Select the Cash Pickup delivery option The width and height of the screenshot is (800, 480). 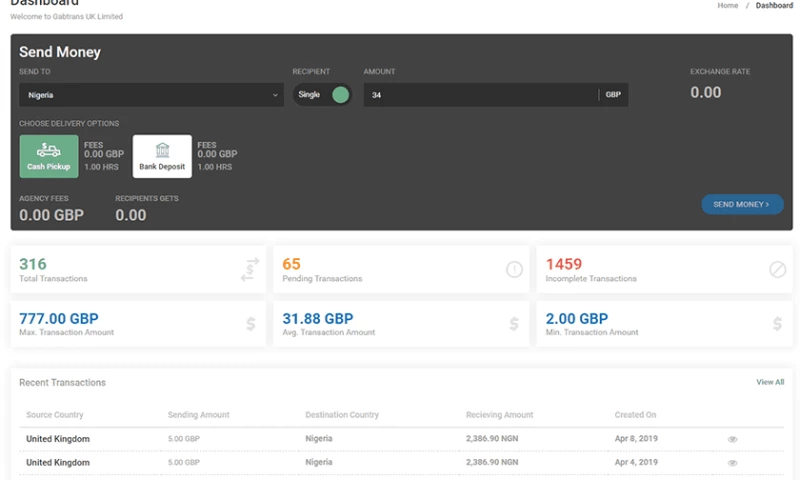(x=49, y=156)
